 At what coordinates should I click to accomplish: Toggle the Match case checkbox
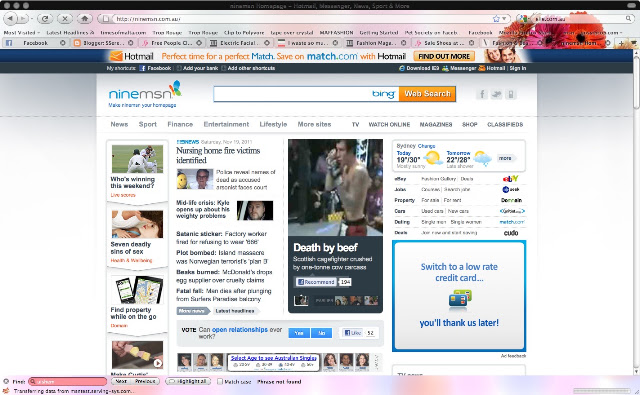tap(220, 382)
